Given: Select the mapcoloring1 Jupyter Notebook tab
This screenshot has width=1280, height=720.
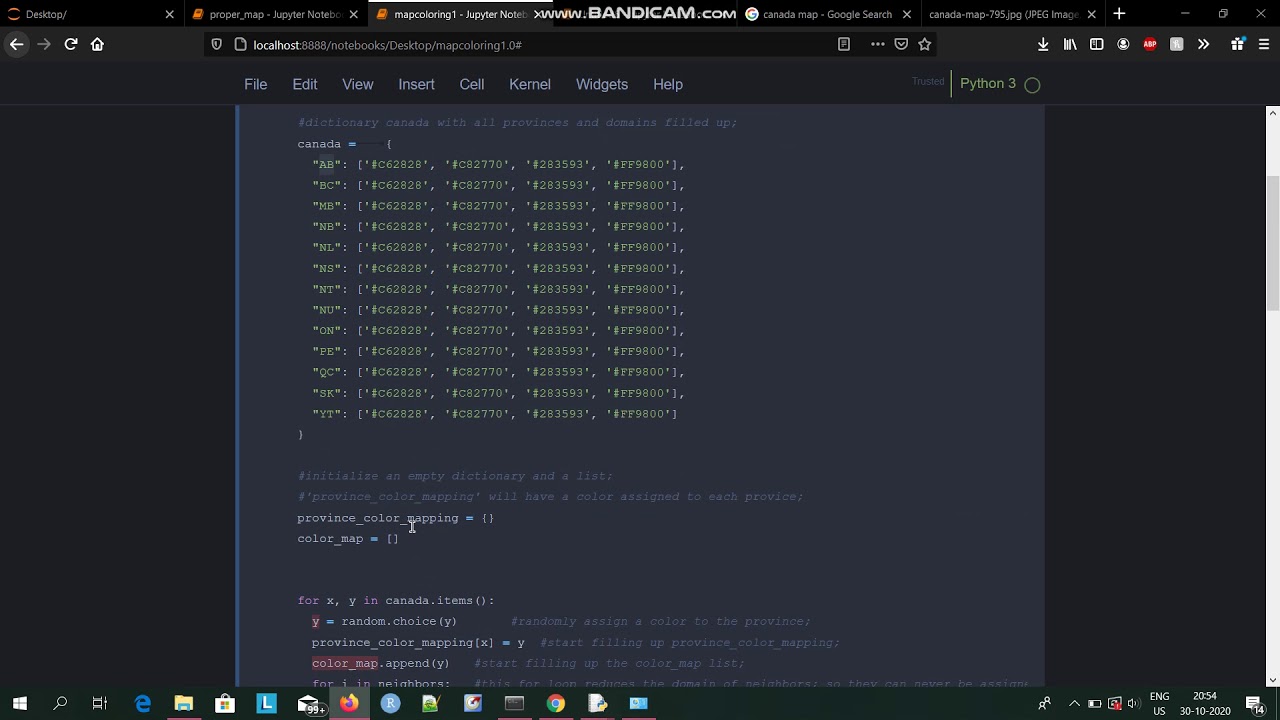Looking at the screenshot, I should point(459,14).
